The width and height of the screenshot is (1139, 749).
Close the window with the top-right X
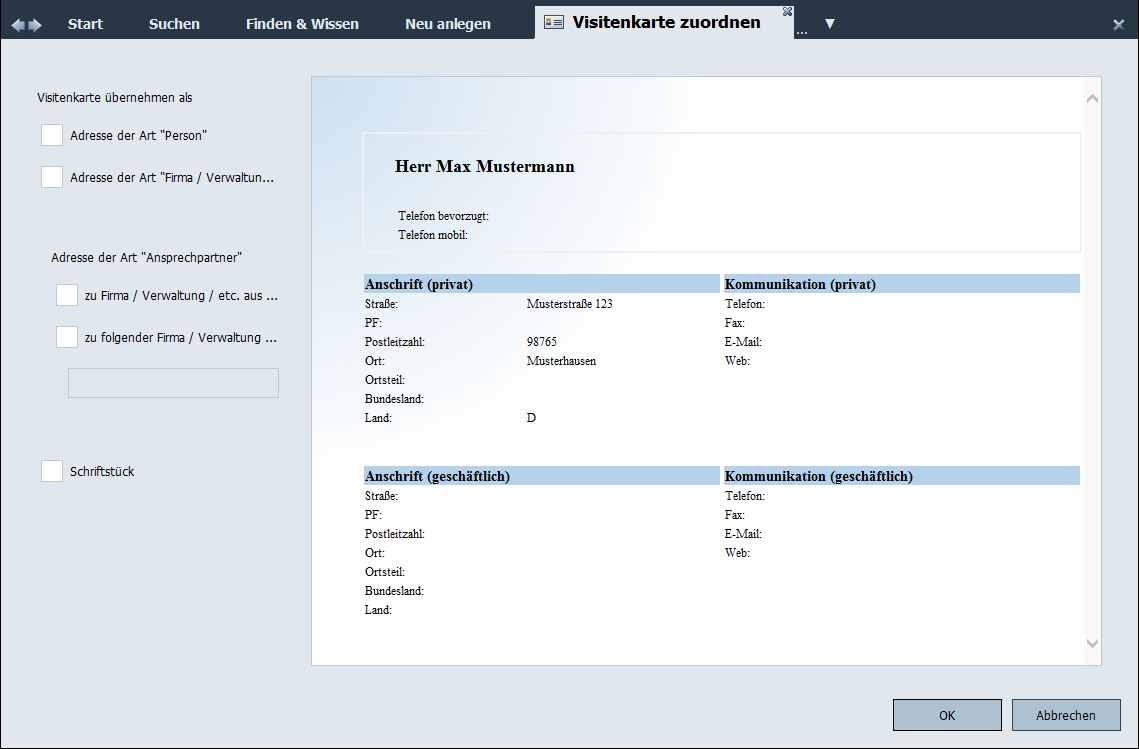click(1118, 24)
